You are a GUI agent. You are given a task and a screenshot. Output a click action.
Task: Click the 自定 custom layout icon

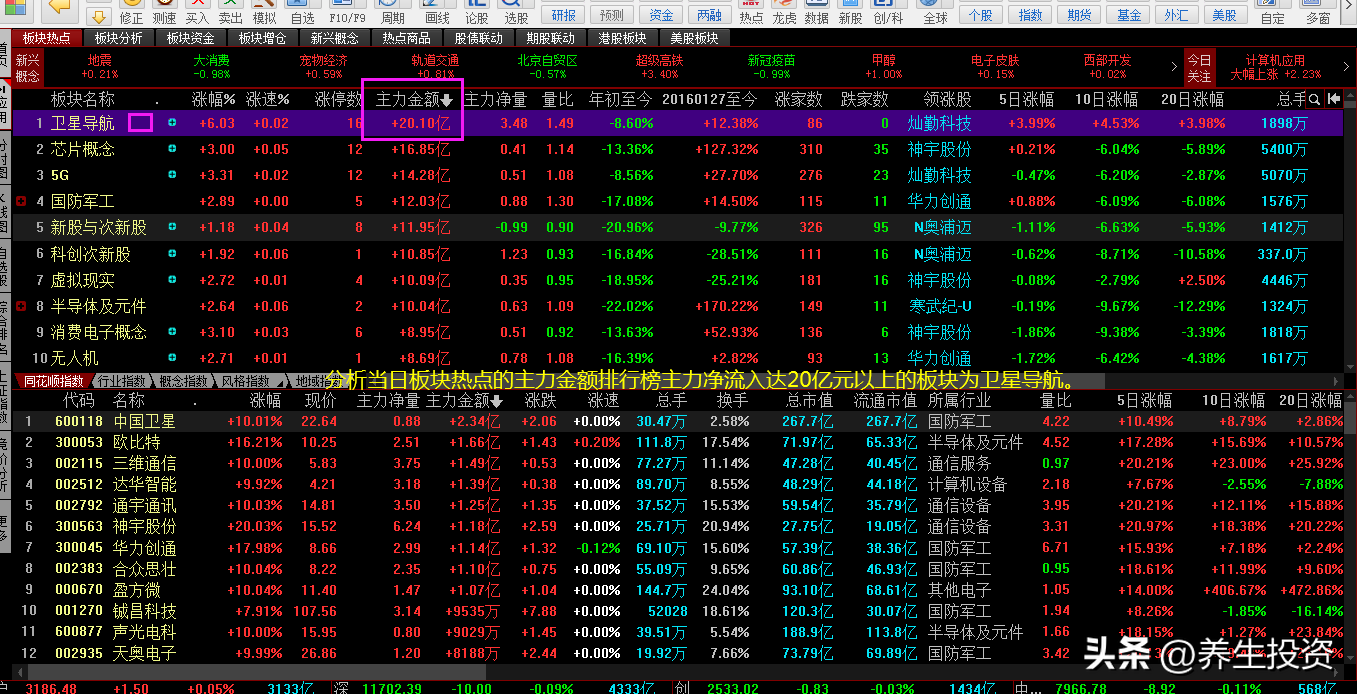[x=1272, y=13]
